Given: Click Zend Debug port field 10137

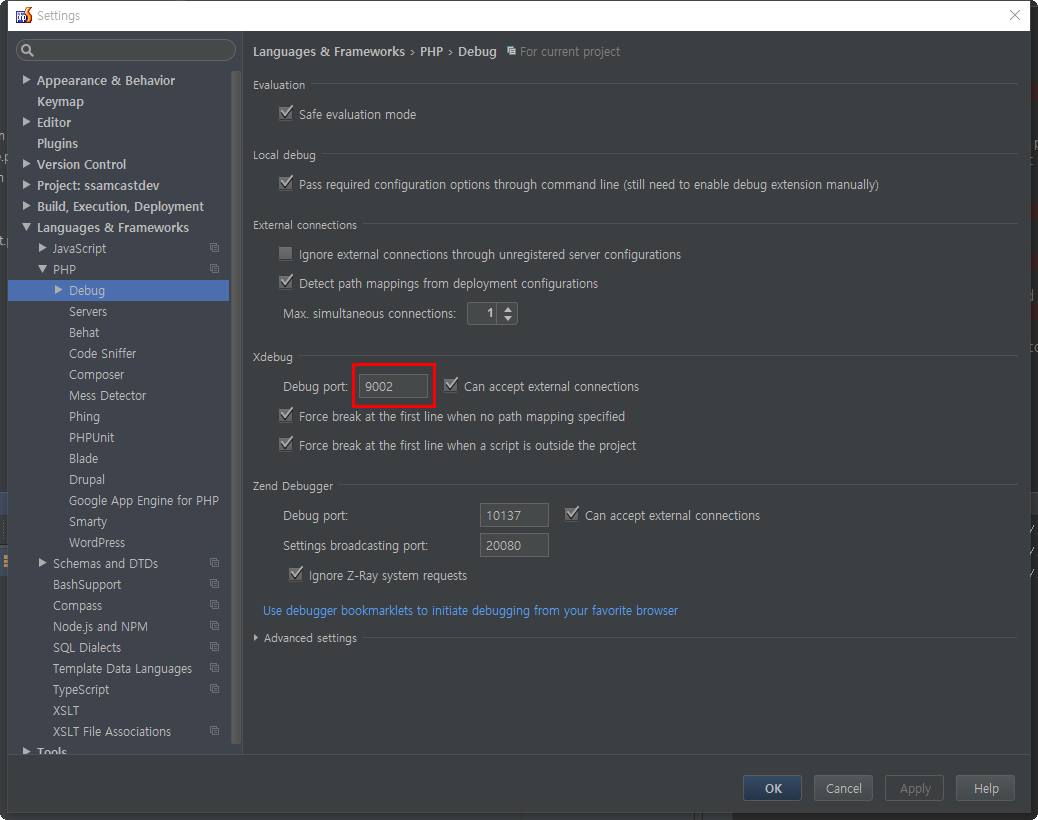Looking at the screenshot, I should (x=514, y=515).
